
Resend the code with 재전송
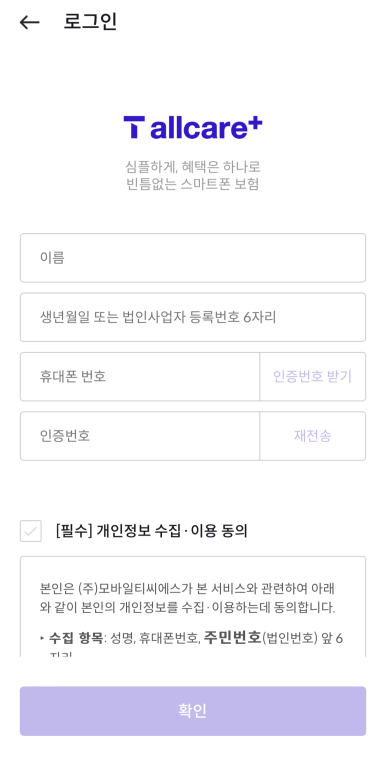(313, 436)
